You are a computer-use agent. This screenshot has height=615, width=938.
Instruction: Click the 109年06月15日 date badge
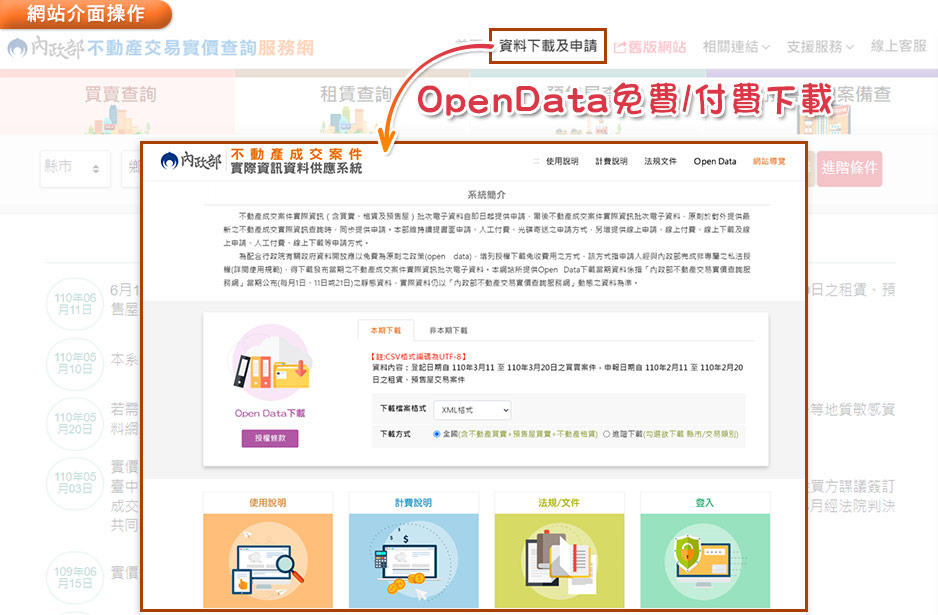click(x=75, y=577)
